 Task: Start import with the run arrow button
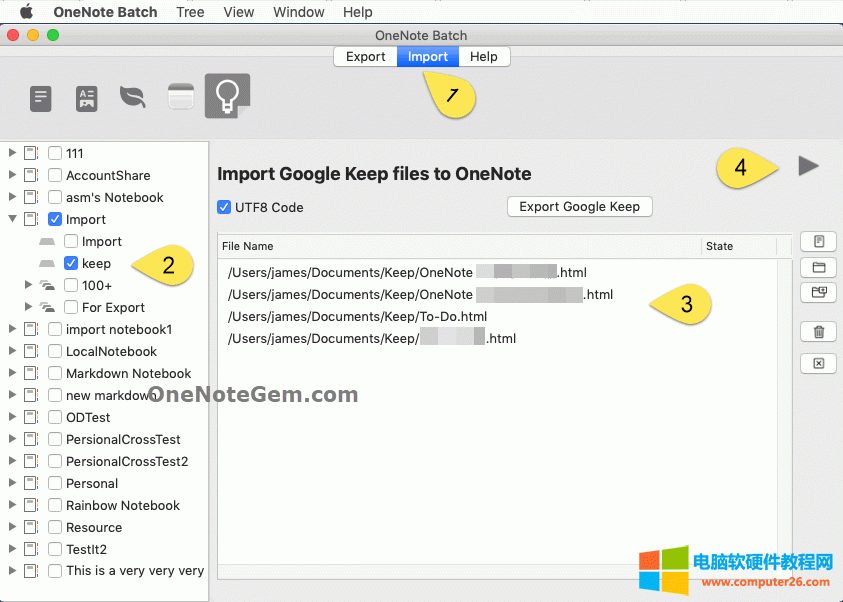[807, 166]
